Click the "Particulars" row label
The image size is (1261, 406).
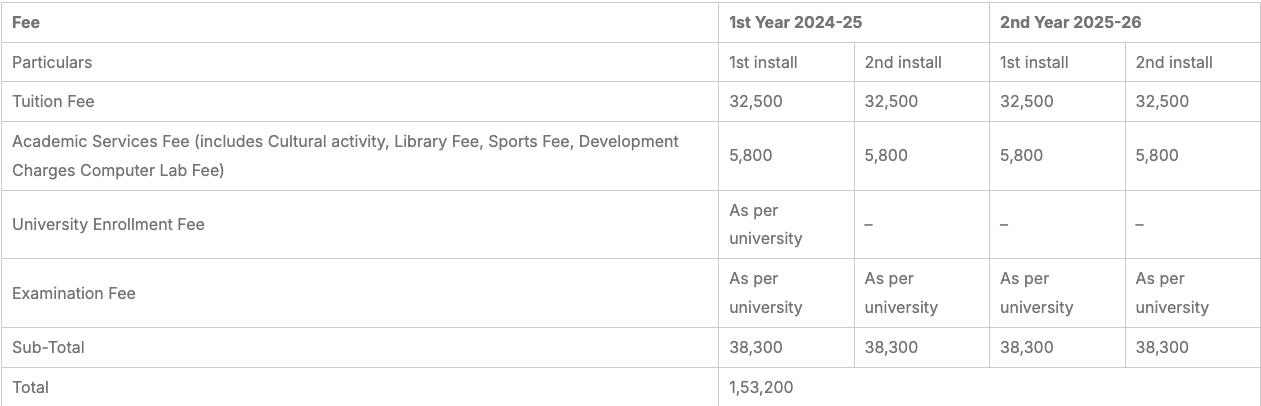coord(52,62)
